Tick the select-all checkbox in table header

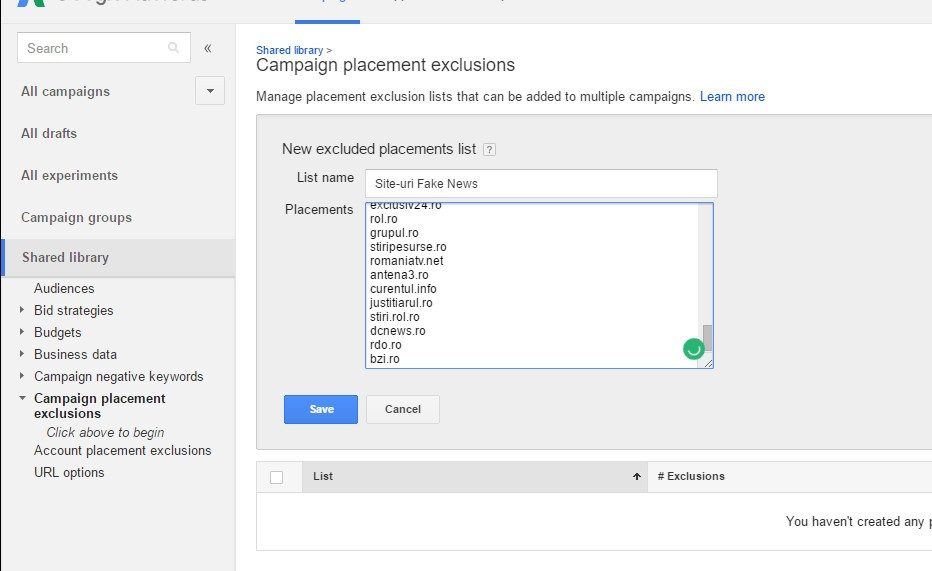pyautogui.click(x=276, y=477)
